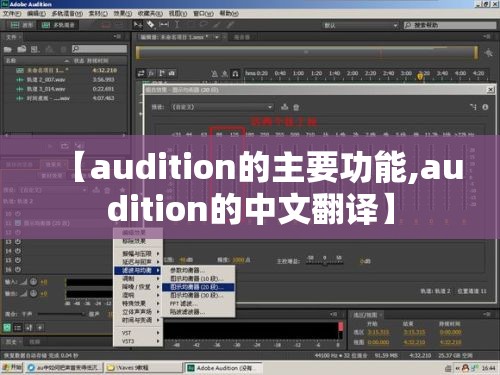This screenshot has height=375, width=500.
Task: Expand the VST3 submenu in the context menu
Action: (x=138, y=341)
